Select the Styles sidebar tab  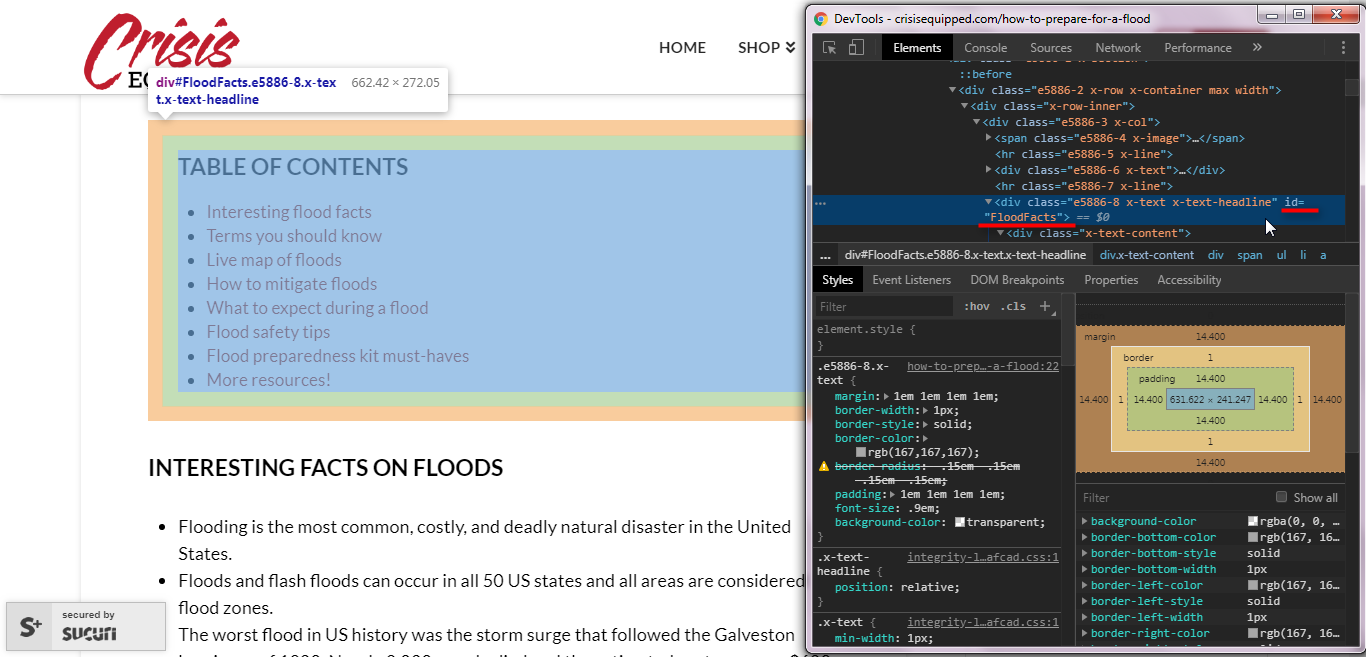[837, 280]
